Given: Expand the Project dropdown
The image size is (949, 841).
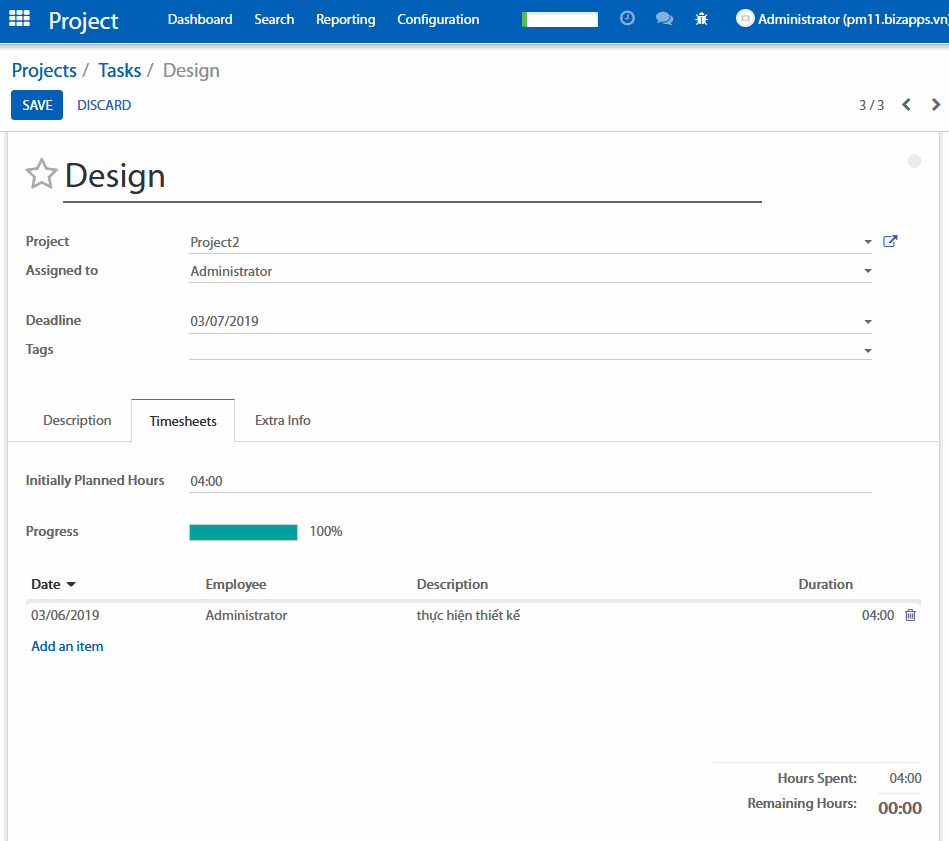Looking at the screenshot, I should 867,242.
